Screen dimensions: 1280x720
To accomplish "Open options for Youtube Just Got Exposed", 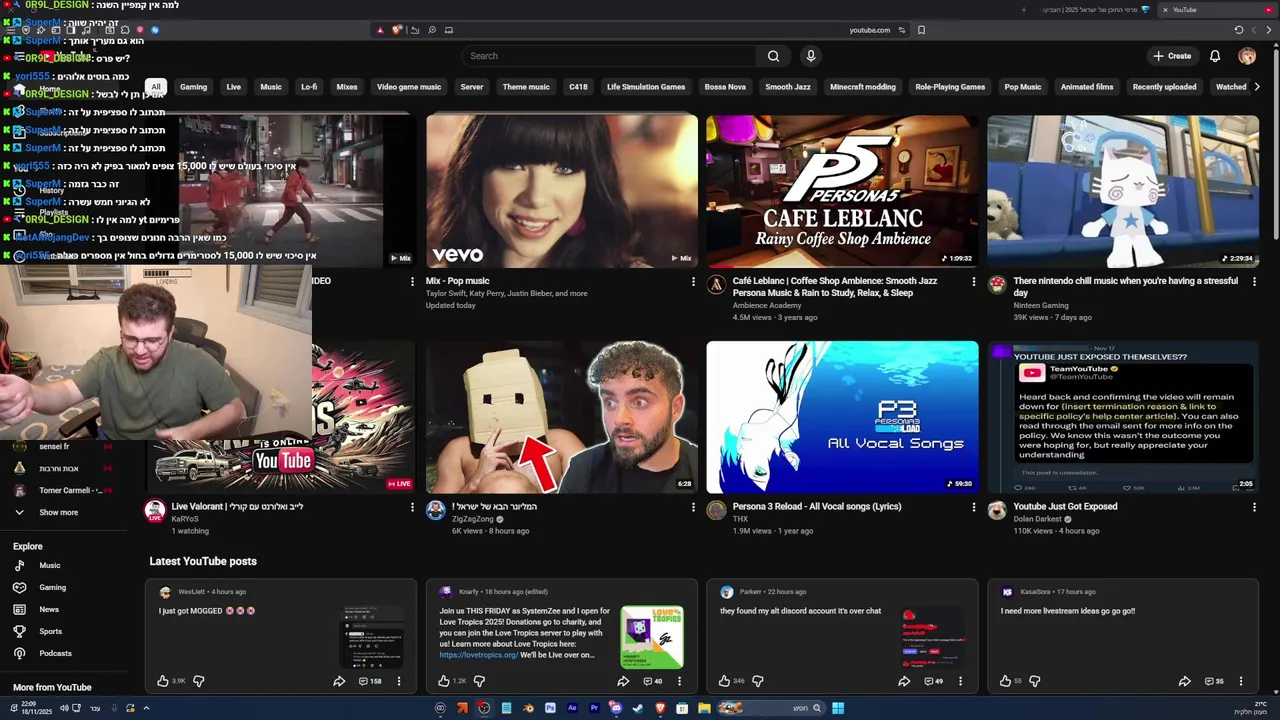I will click(1254, 508).
